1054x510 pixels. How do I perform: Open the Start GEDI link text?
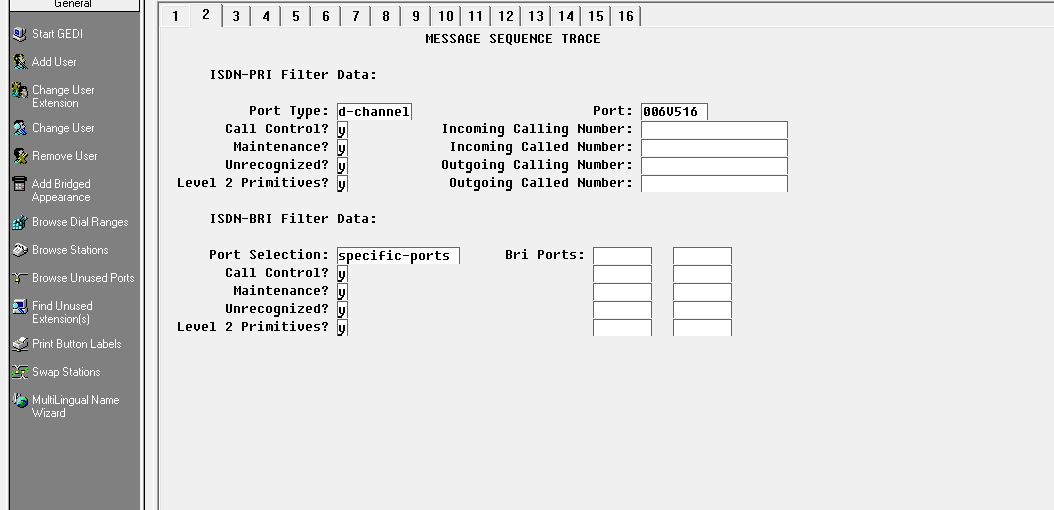tap(57, 34)
